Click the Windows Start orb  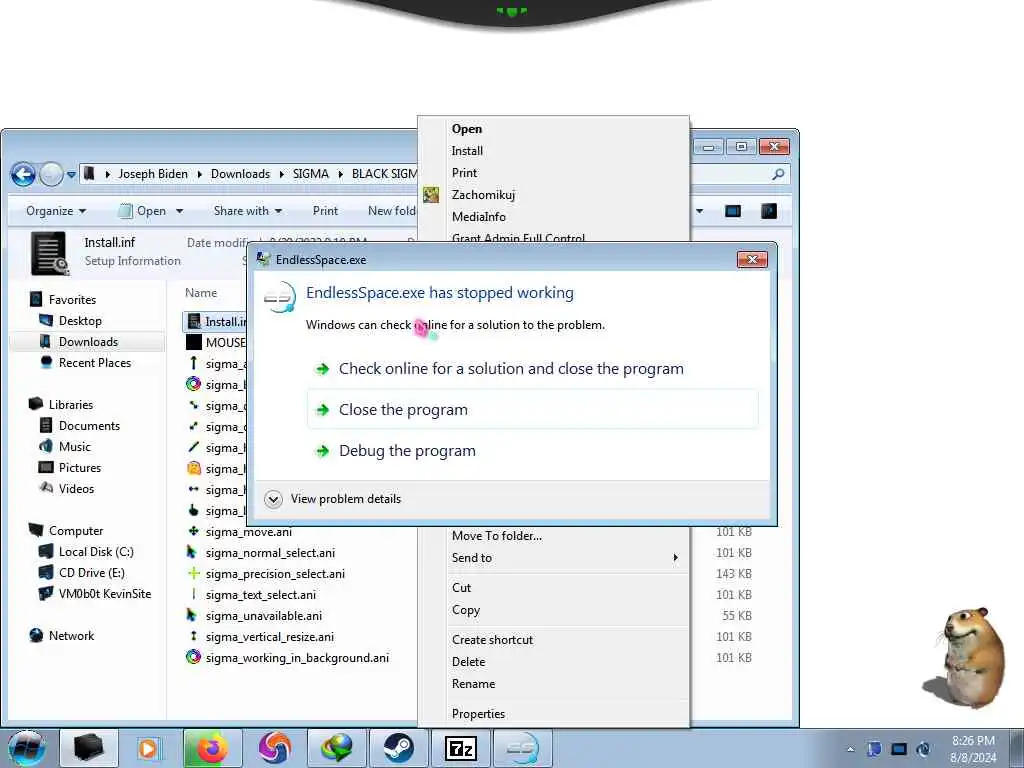pyautogui.click(x=27, y=748)
